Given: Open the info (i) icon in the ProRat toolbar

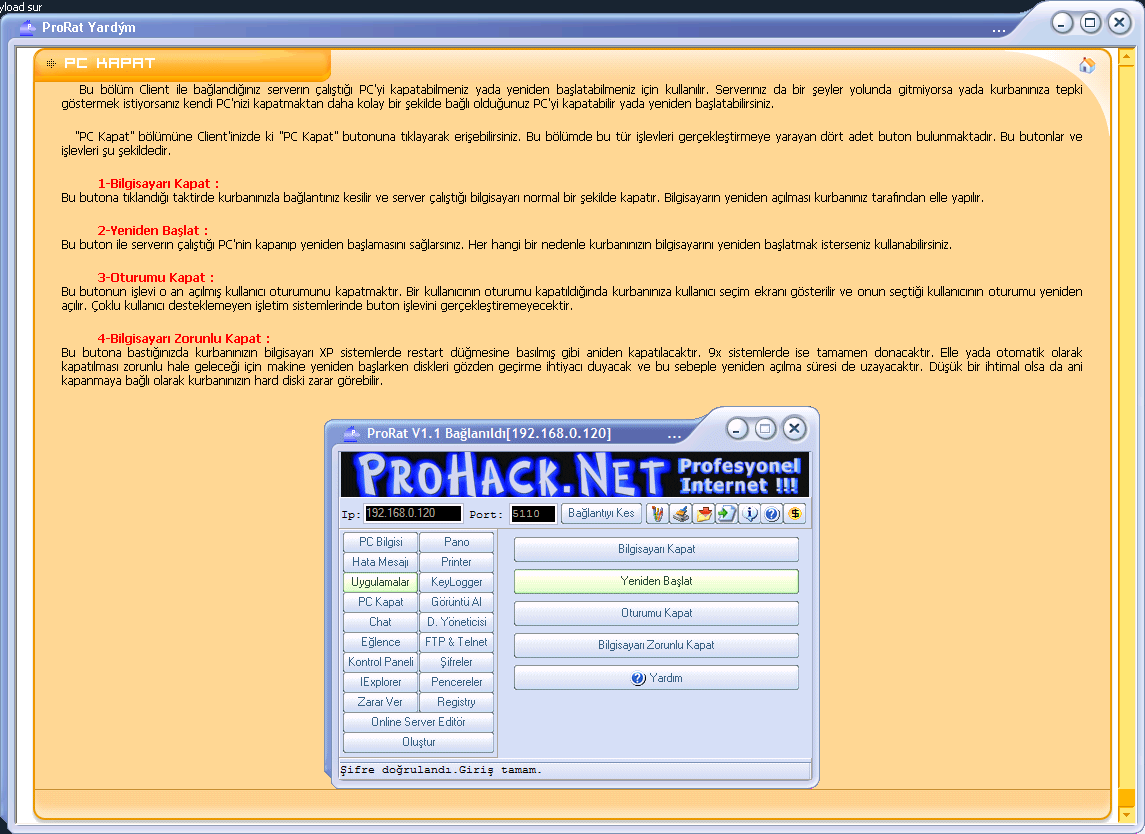Looking at the screenshot, I should click(749, 514).
